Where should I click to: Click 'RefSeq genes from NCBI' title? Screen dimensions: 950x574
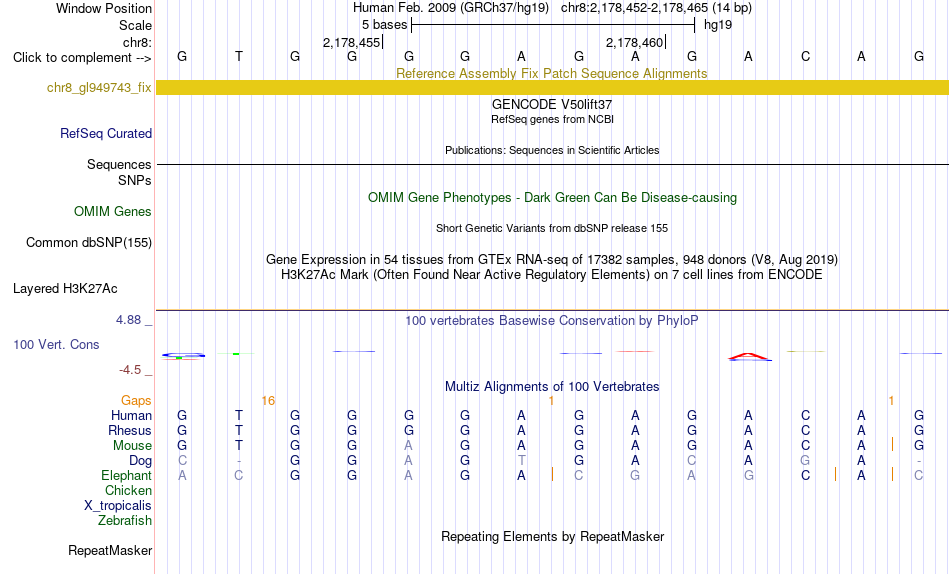click(552, 119)
